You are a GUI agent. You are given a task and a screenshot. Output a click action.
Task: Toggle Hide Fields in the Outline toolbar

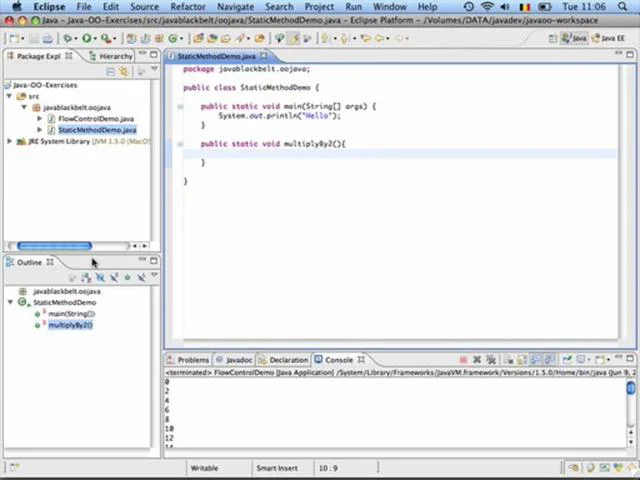click(100, 278)
